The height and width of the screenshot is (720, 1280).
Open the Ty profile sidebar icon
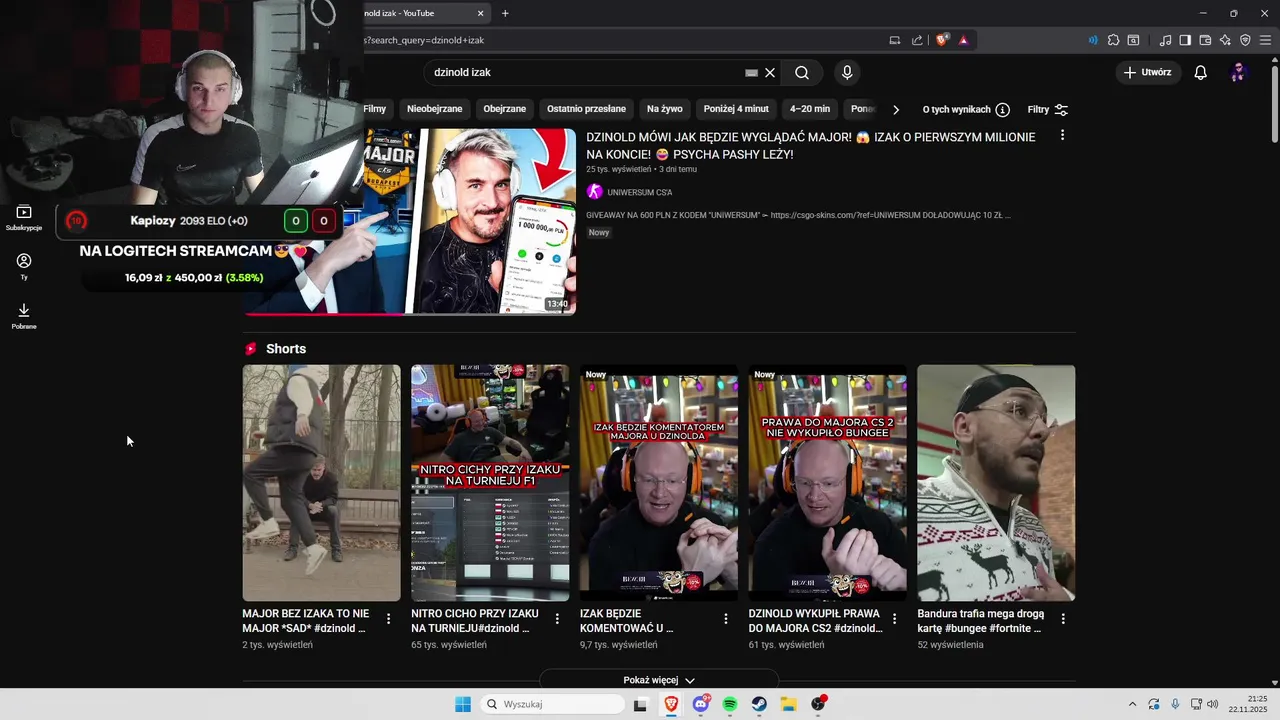click(24, 266)
